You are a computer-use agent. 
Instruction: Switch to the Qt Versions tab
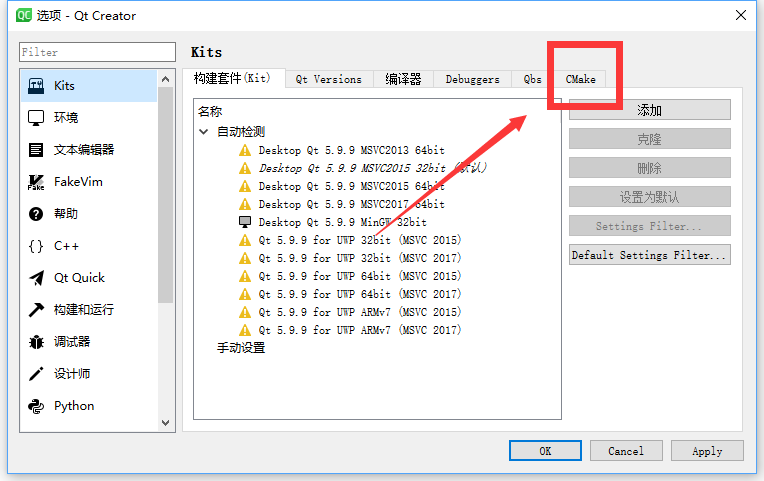[x=329, y=79]
